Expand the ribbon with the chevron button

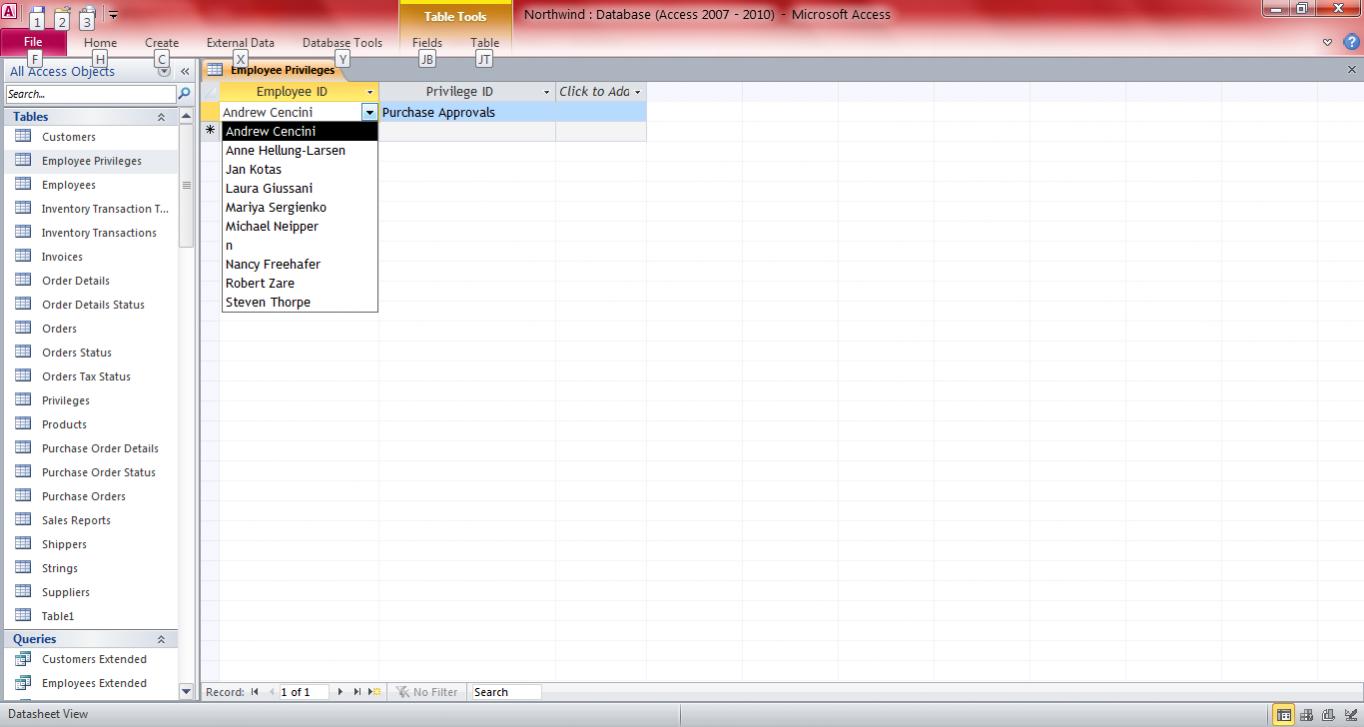[x=1328, y=42]
